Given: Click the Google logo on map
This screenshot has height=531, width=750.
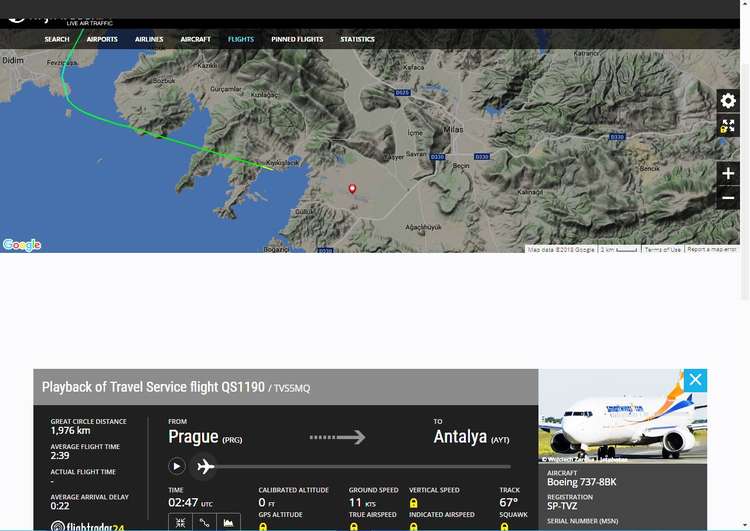Looking at the screenshot, I should [x=22, y=244].
